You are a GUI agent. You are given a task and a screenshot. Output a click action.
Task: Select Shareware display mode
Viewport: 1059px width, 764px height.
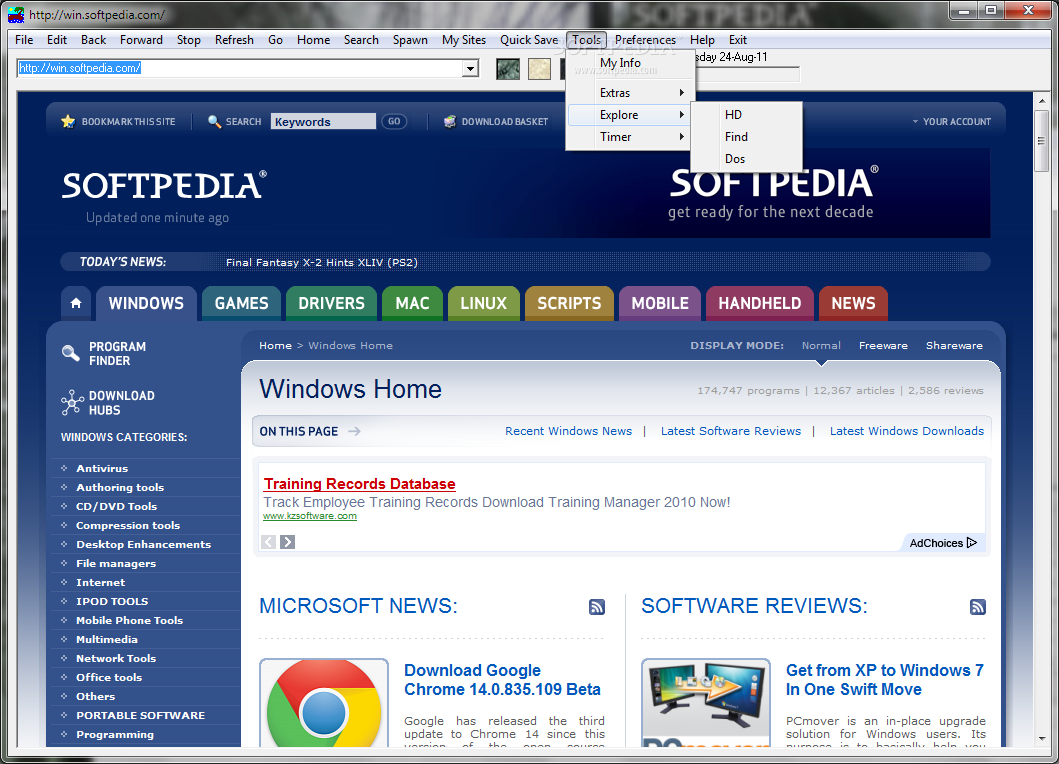click(954, 345)
